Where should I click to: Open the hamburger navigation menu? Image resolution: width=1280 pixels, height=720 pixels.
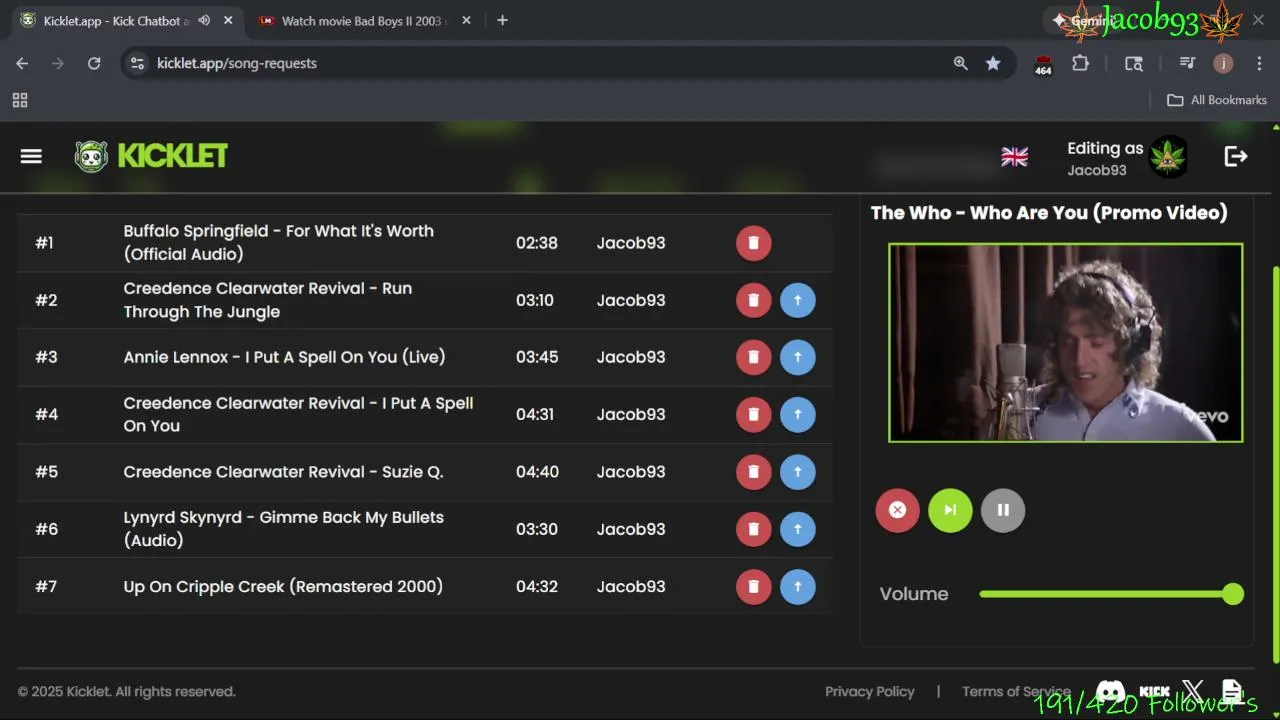point(31,156)
